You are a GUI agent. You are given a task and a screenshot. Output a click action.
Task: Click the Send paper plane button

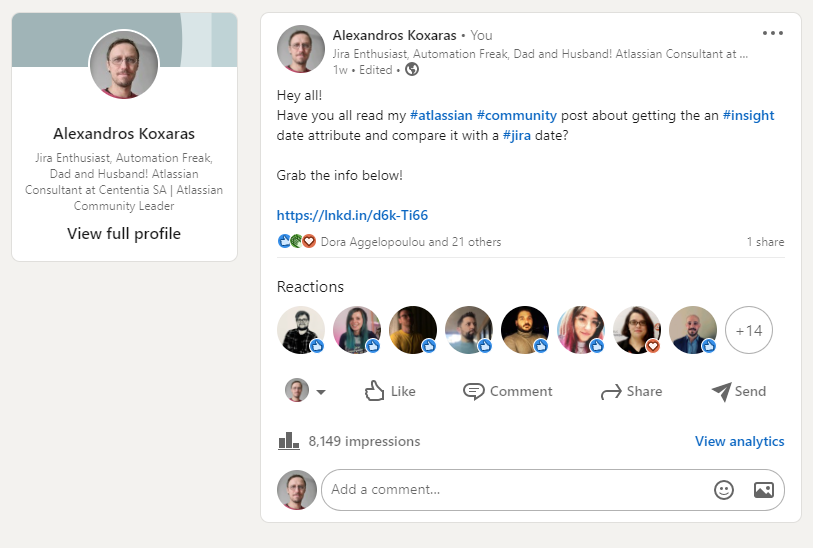coord(739,391)
